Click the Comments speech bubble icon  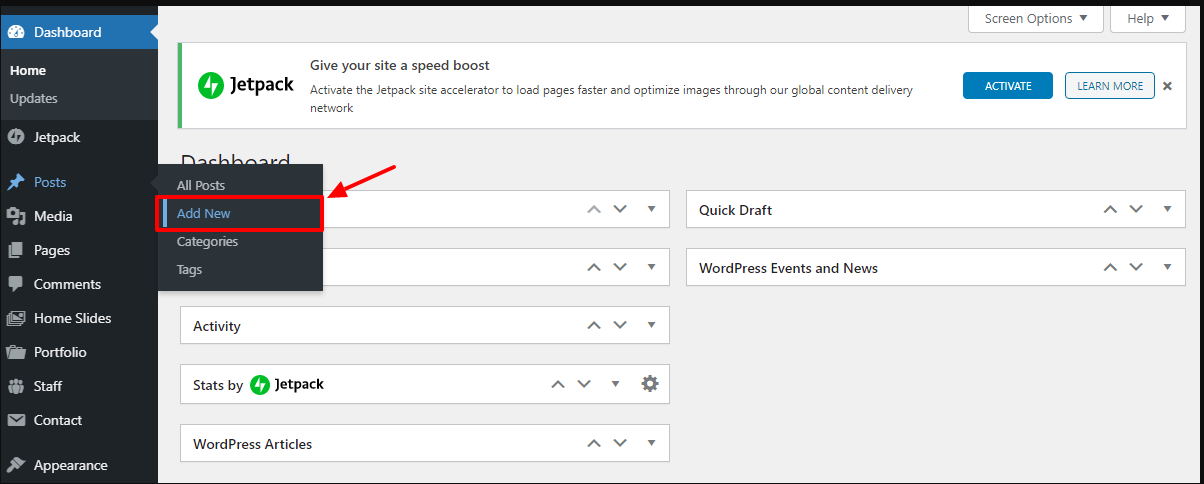pos(16,284)
